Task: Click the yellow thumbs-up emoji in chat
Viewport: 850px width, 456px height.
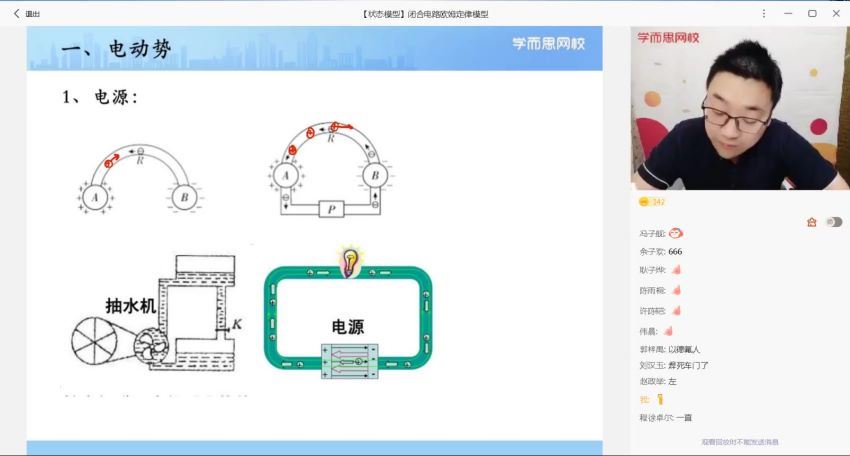Action: (x=660, y=400)
